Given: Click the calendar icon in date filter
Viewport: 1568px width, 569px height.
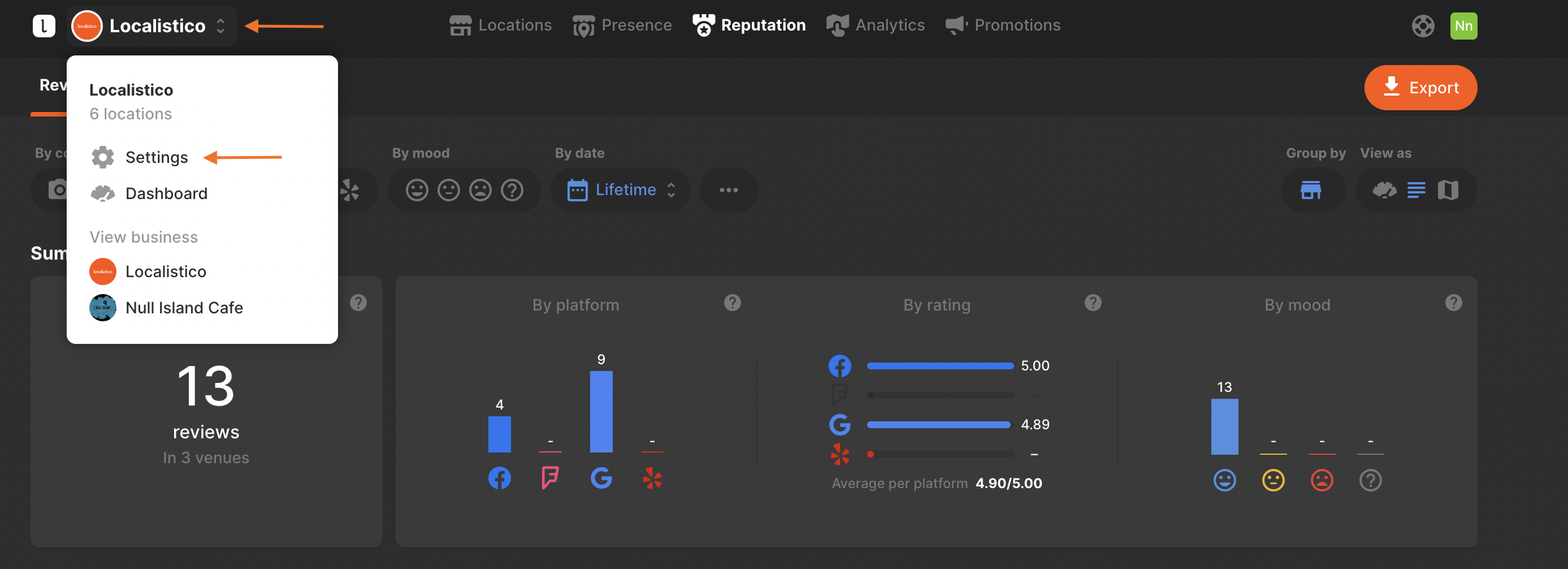Looking at the screenshot, I should pyautogui.click(x=577, y=190).
